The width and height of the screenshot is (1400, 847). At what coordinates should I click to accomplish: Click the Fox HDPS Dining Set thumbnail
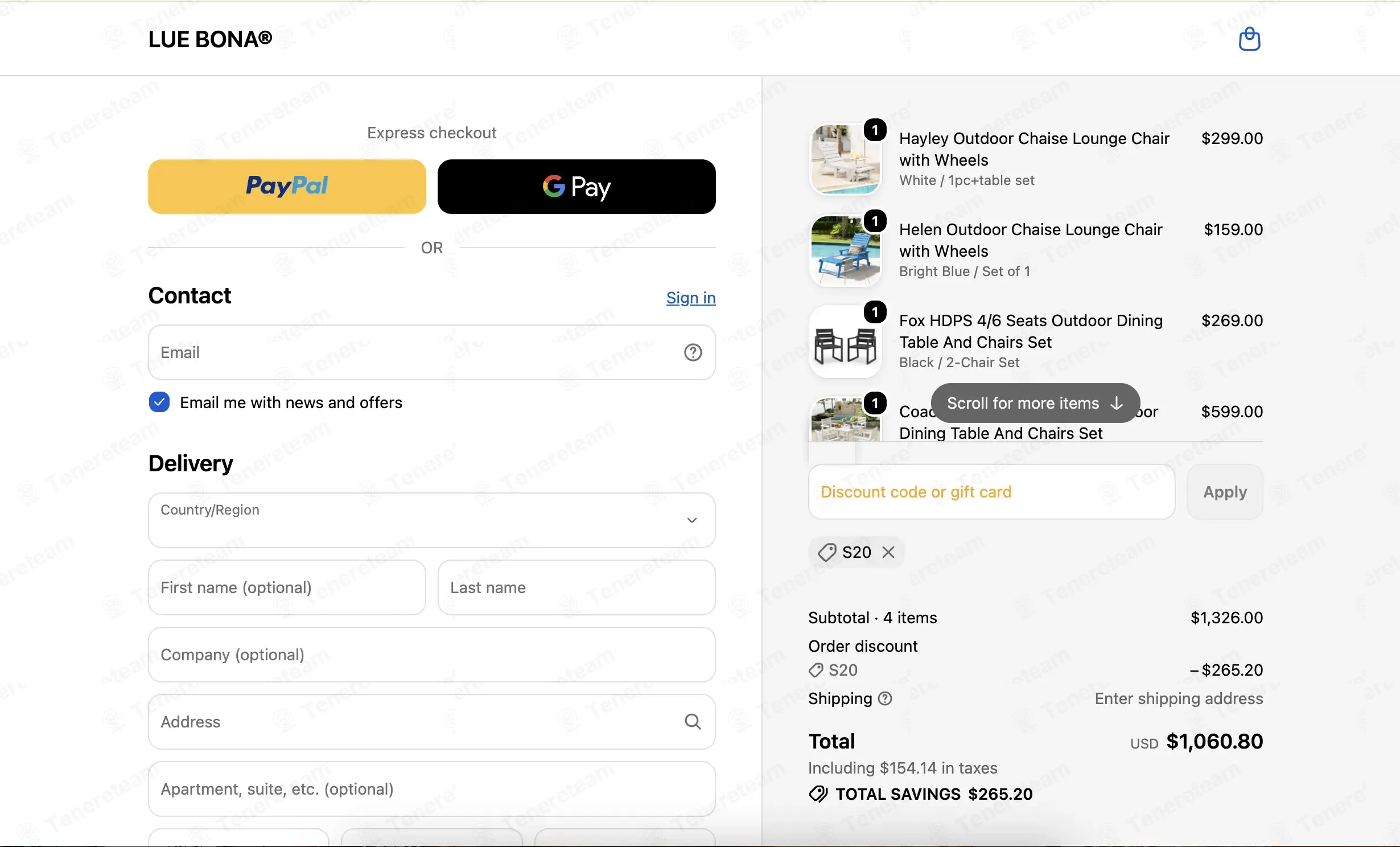coord(845,342)
